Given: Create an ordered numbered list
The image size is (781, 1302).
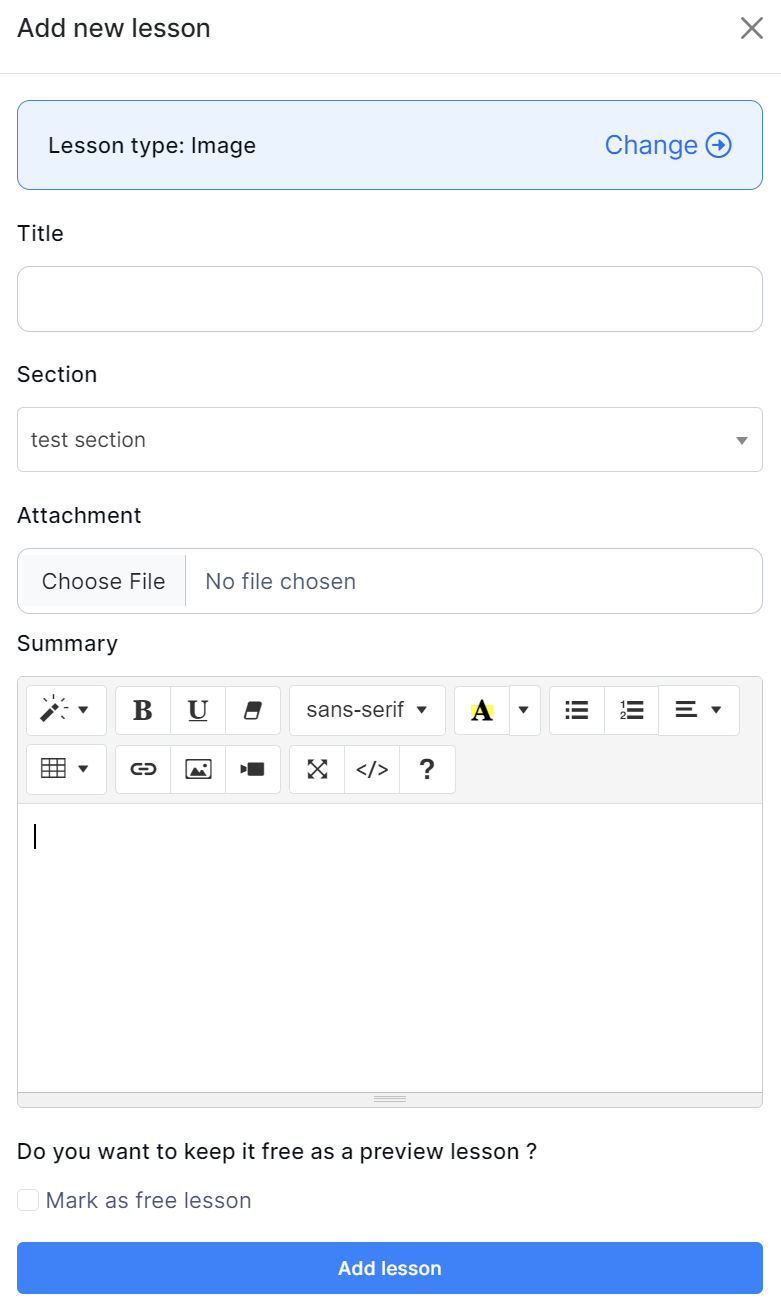Looking at the screenshot, I should tap(631, 710).
